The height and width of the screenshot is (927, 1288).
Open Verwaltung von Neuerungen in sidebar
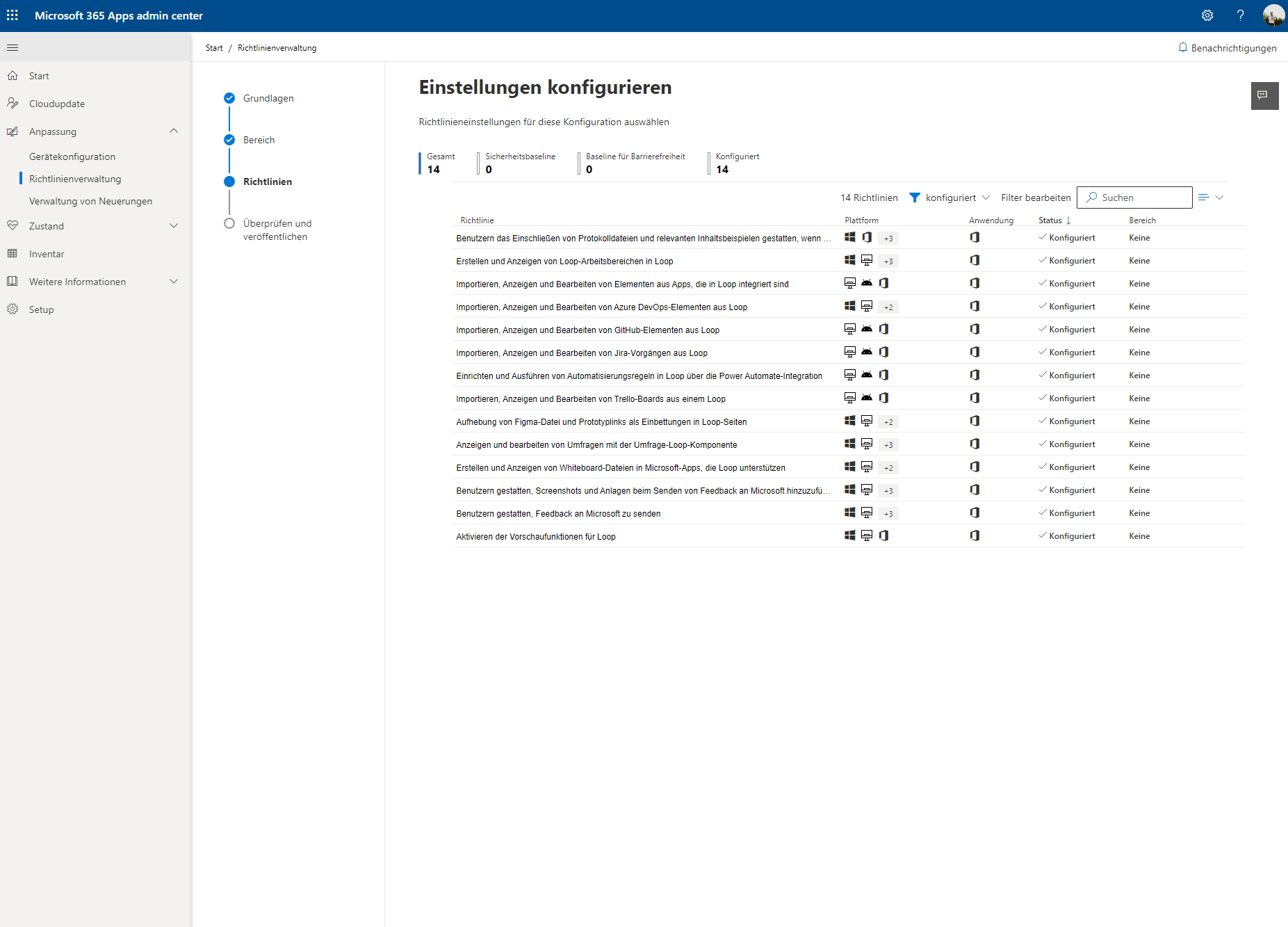click(x=90, y=200)
